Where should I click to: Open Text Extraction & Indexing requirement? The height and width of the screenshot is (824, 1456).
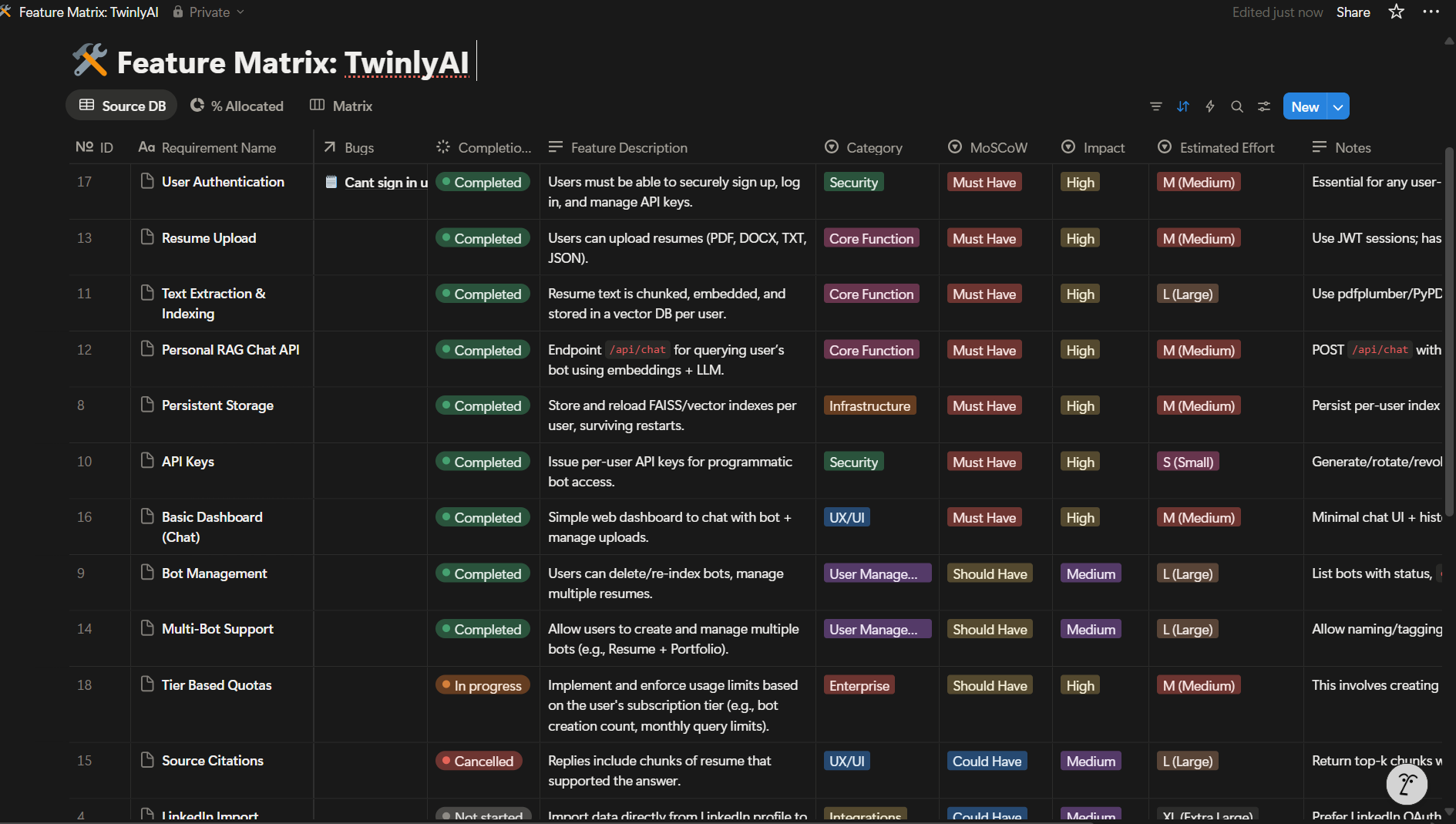tap(214, 303)
